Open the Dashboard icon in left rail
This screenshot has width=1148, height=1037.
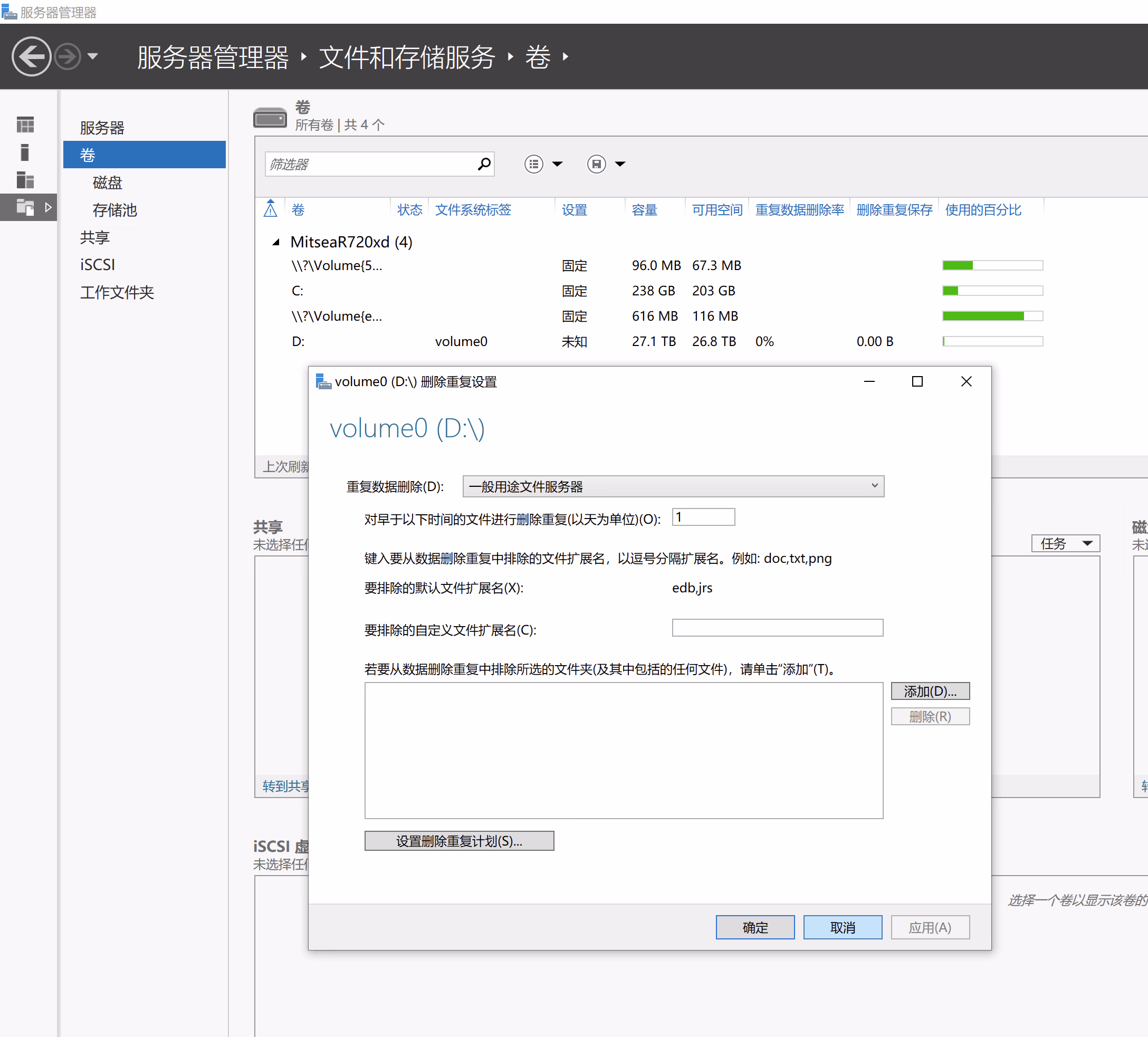pos(25,124)
